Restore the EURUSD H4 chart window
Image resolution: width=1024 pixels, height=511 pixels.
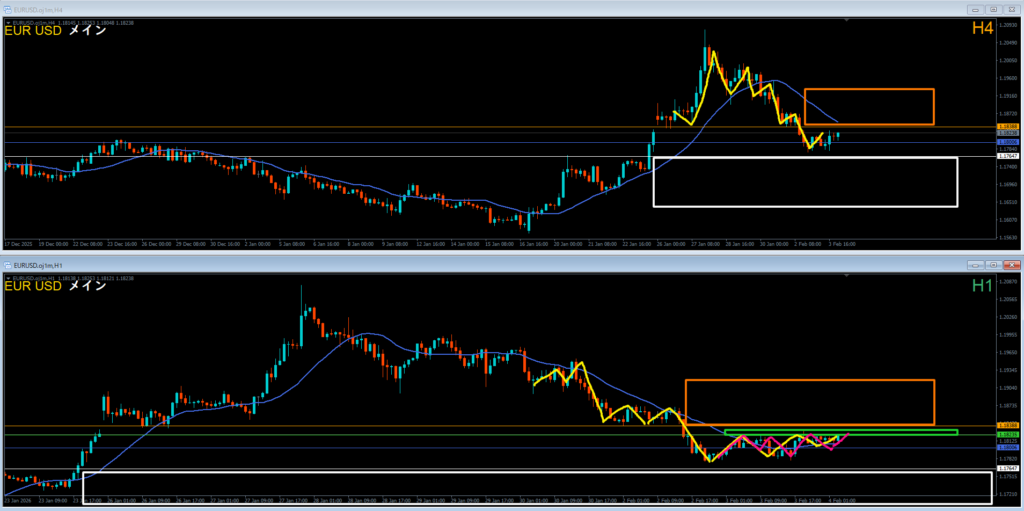[x=993, y=10]
